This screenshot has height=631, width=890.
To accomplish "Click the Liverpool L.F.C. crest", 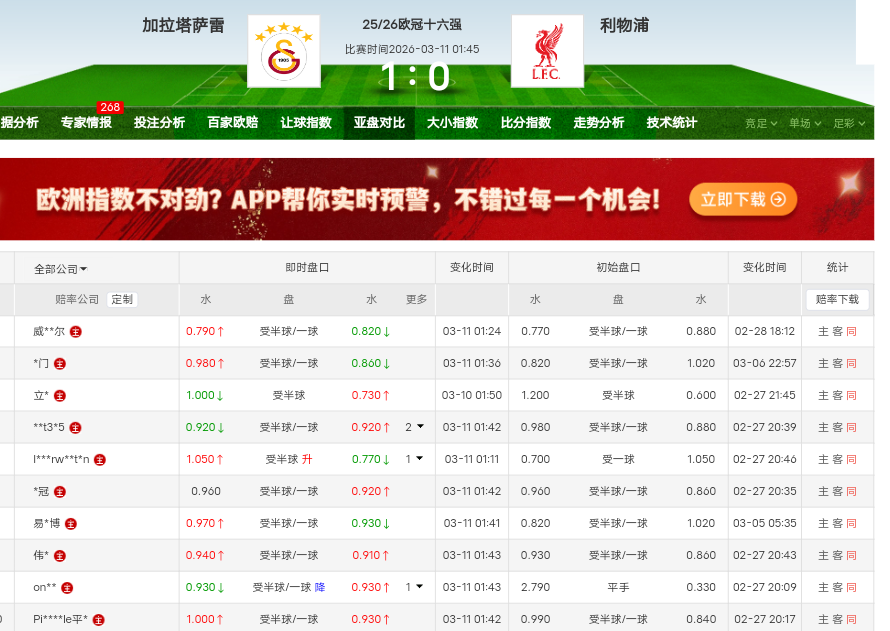I will 547,51.
